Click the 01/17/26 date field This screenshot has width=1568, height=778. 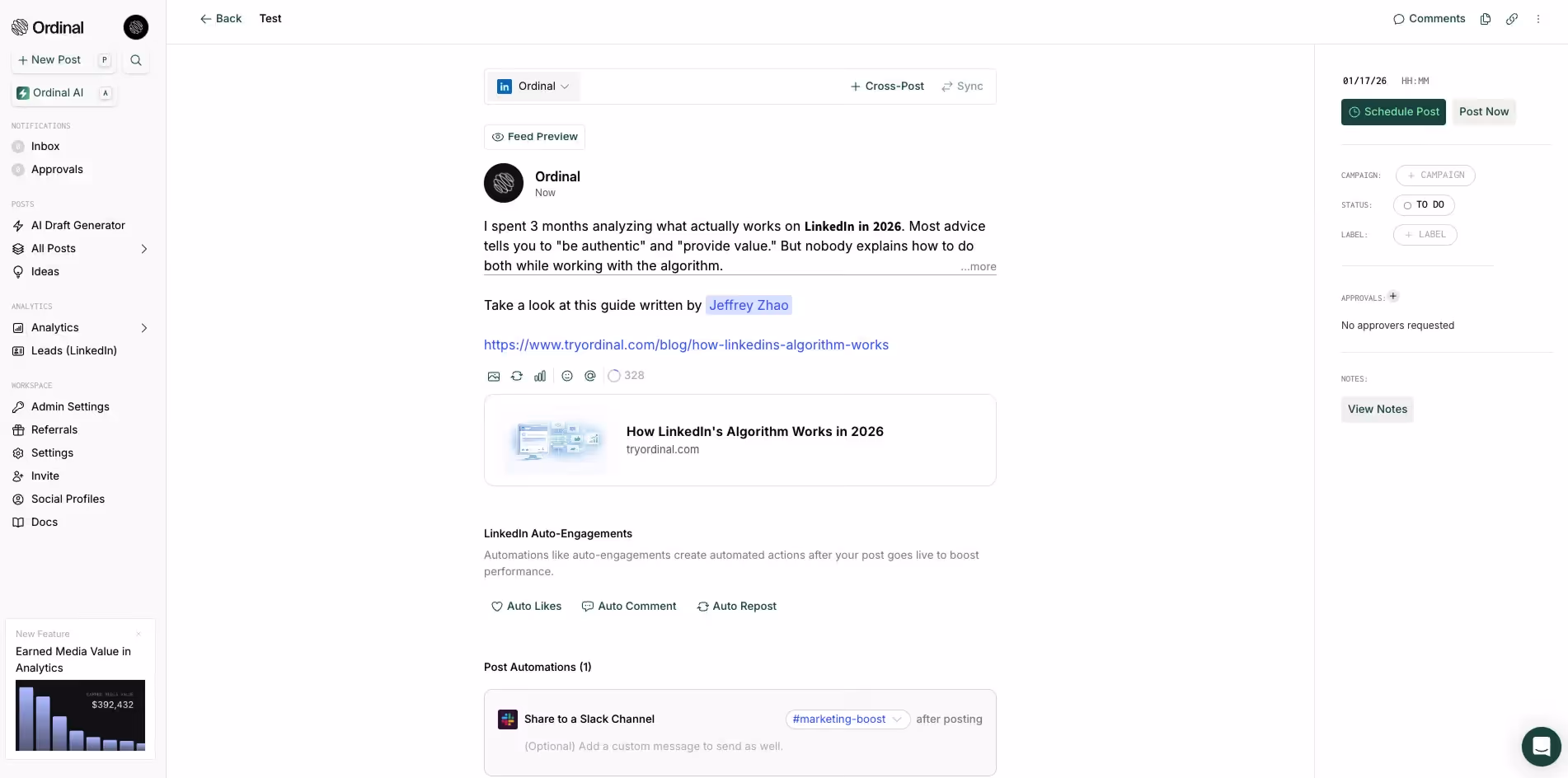pos(1364,82)
